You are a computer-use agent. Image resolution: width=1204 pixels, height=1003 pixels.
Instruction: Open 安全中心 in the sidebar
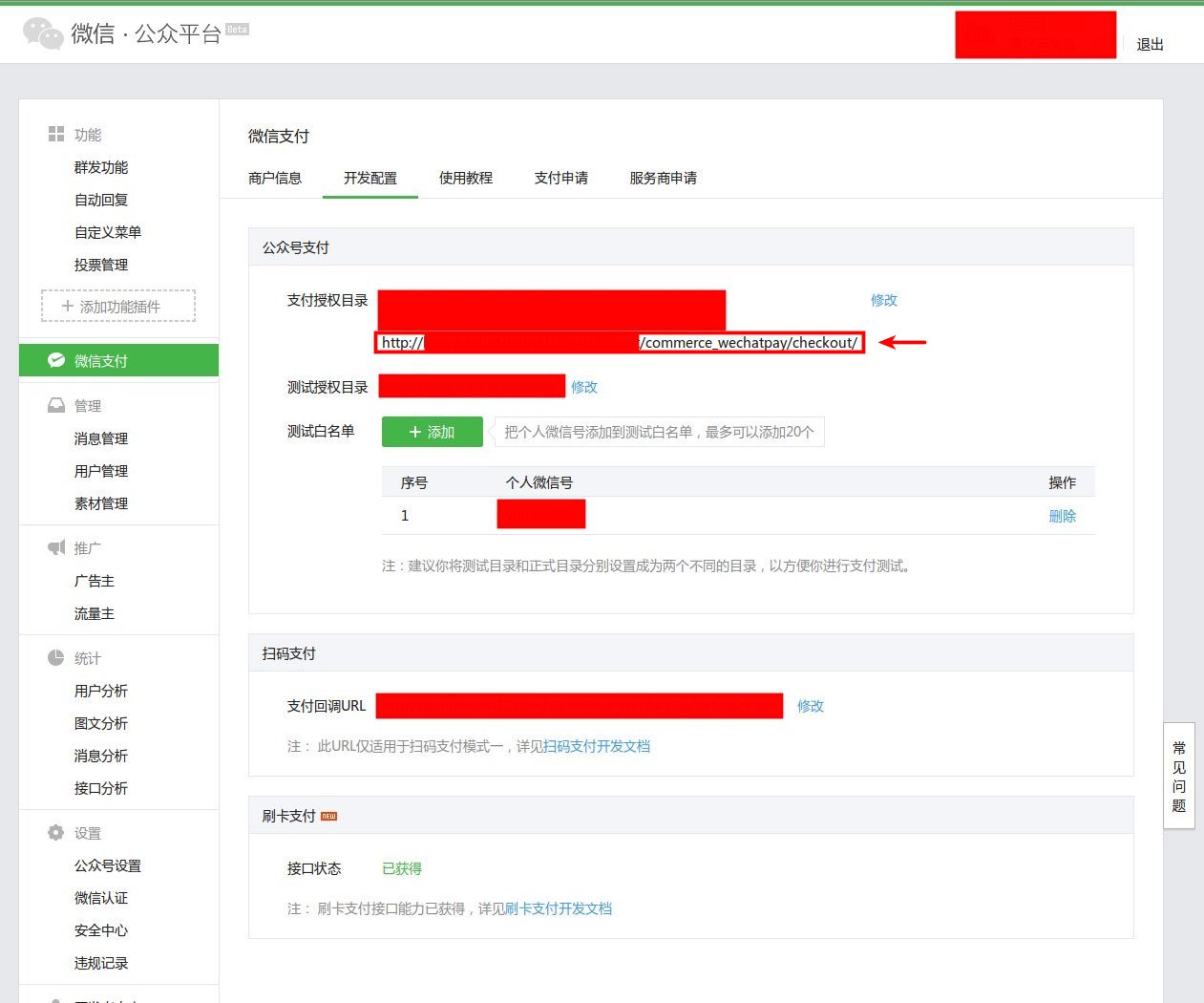(x=101, y=930)
